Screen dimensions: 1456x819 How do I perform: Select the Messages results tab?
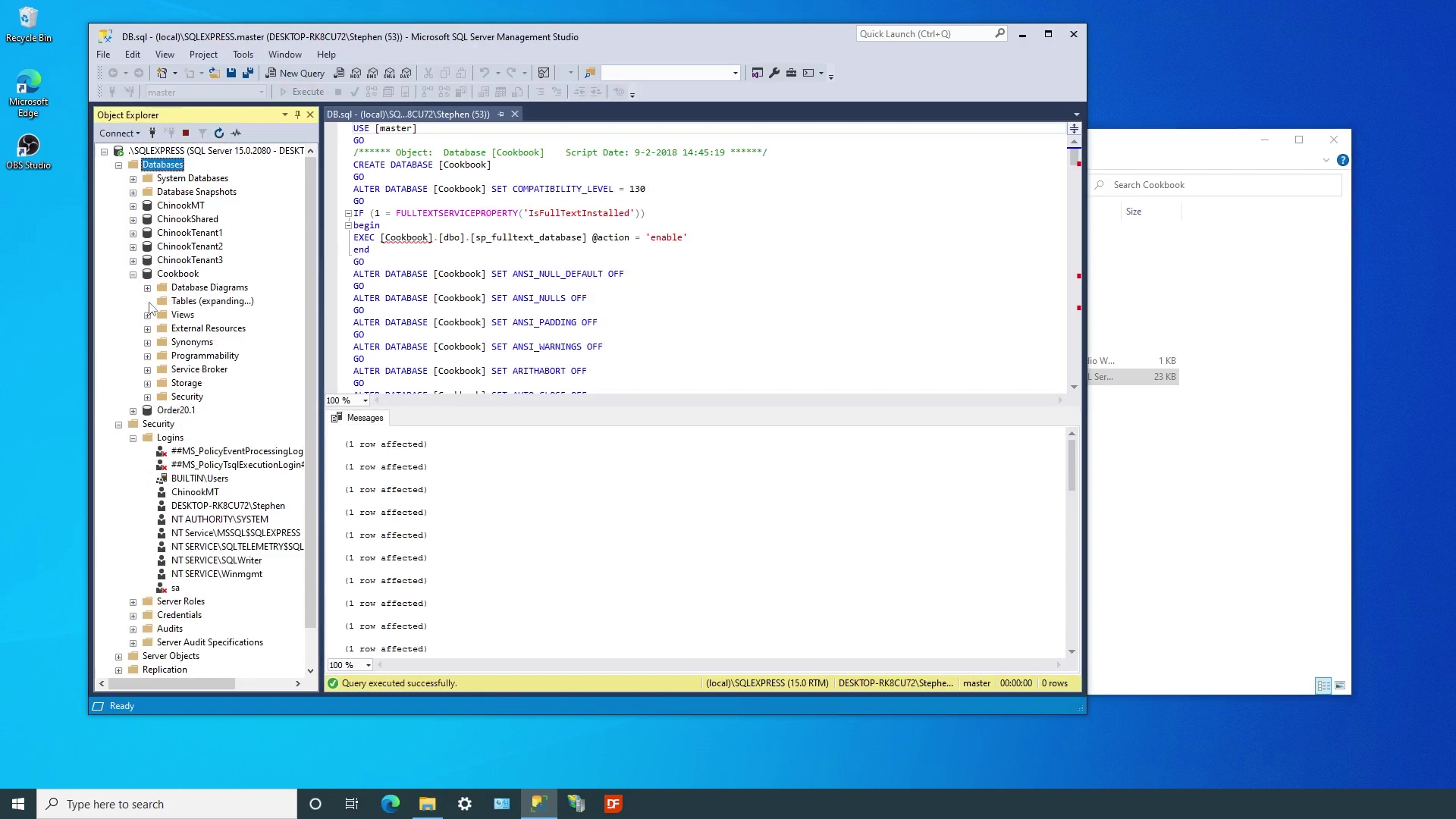point(357,418)
